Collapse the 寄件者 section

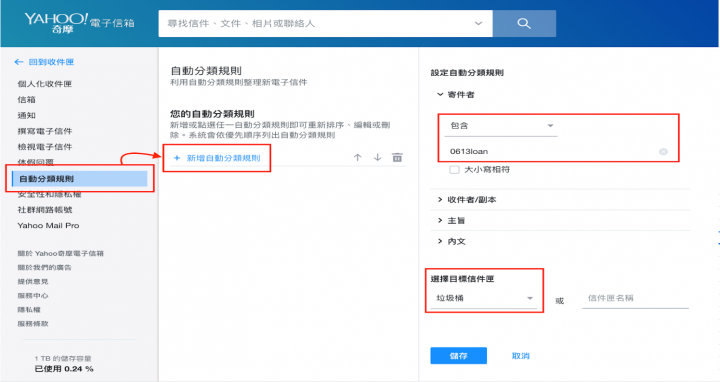(456, 95)
